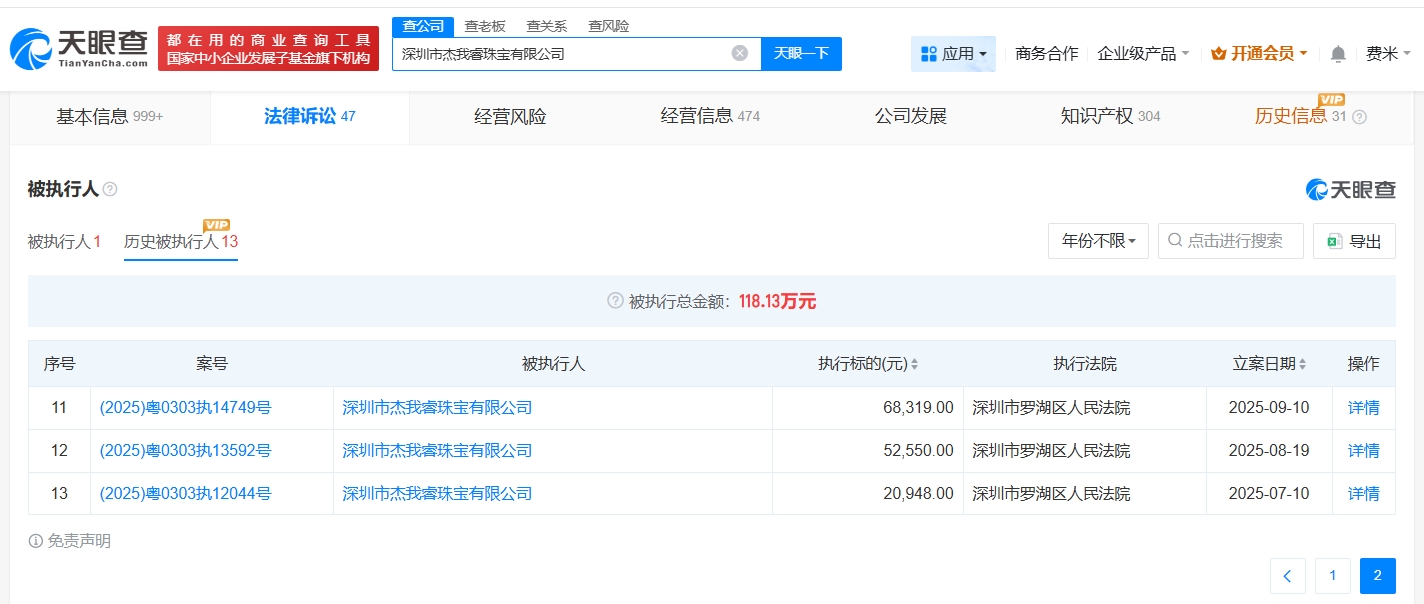Click the red promotional banner image
Image resolution: width=1424 pixels, height=604 pixels.
pos(269,48)
